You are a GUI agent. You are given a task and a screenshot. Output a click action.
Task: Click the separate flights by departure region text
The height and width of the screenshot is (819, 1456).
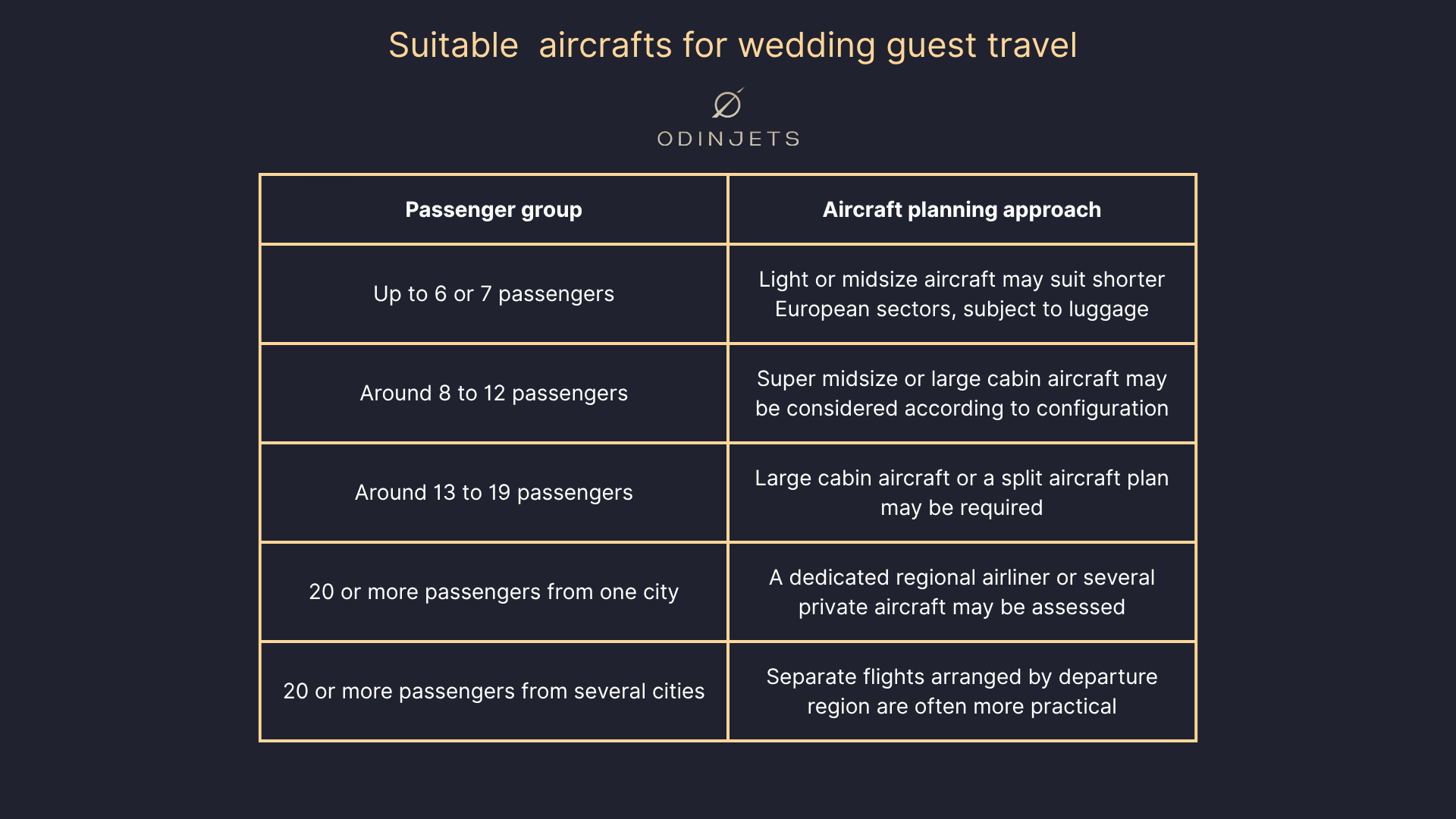tap(962, 692)
